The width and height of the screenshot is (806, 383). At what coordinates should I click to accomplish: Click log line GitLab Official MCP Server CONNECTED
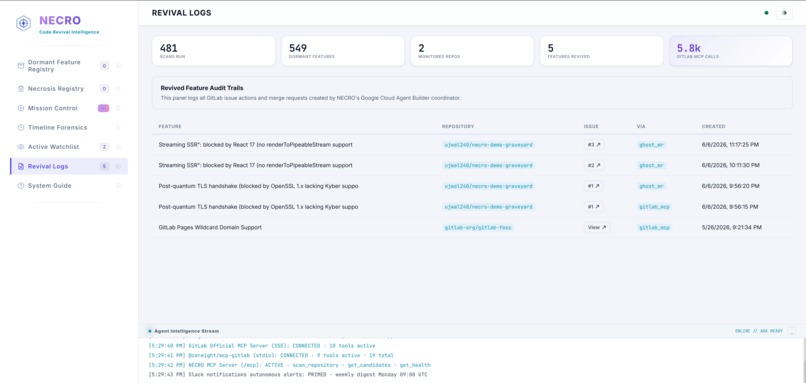point(262,346)
